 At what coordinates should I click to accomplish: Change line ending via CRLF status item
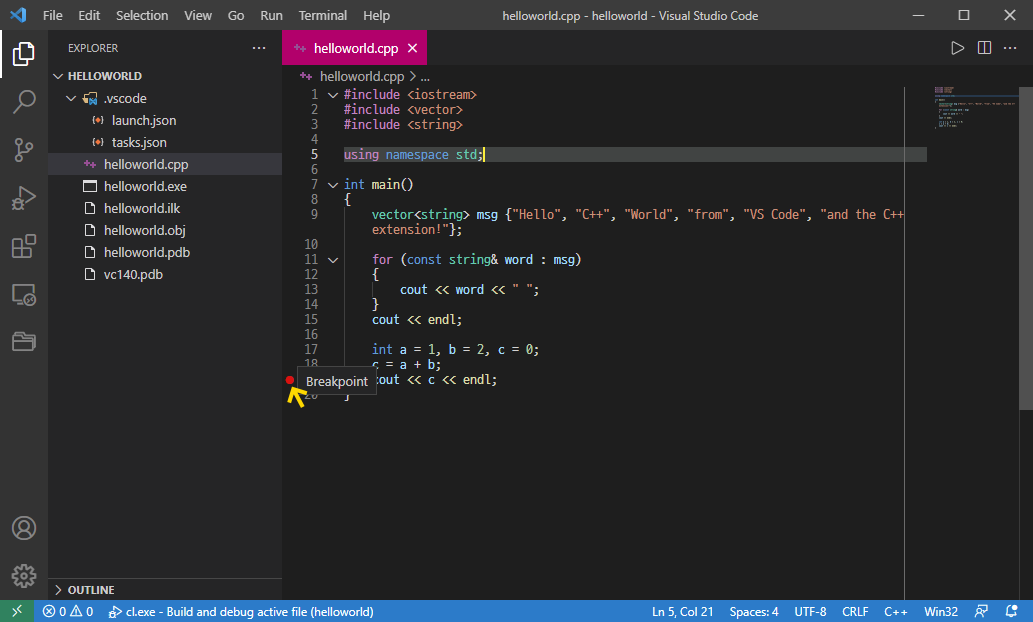click(x=855, y=611)
